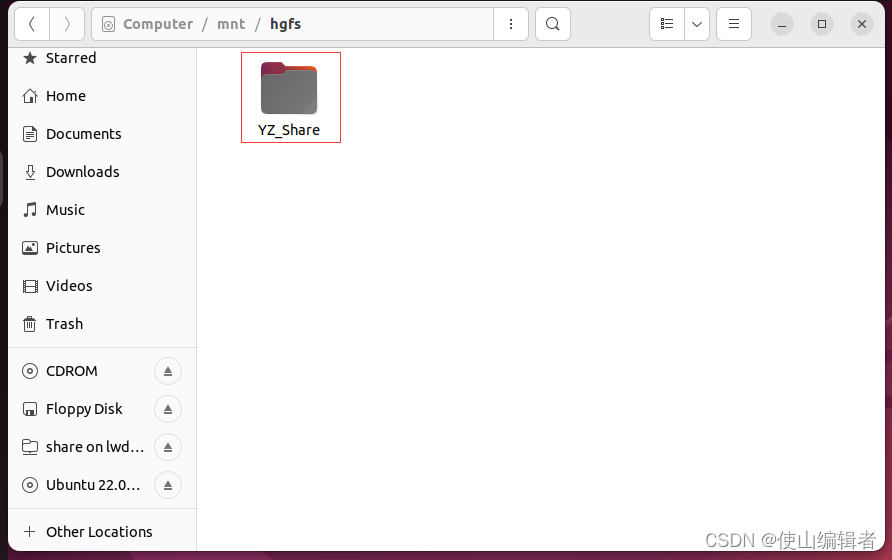Click the Computer path segment
Screen dimensions: 892x560
tap(158, 24)
